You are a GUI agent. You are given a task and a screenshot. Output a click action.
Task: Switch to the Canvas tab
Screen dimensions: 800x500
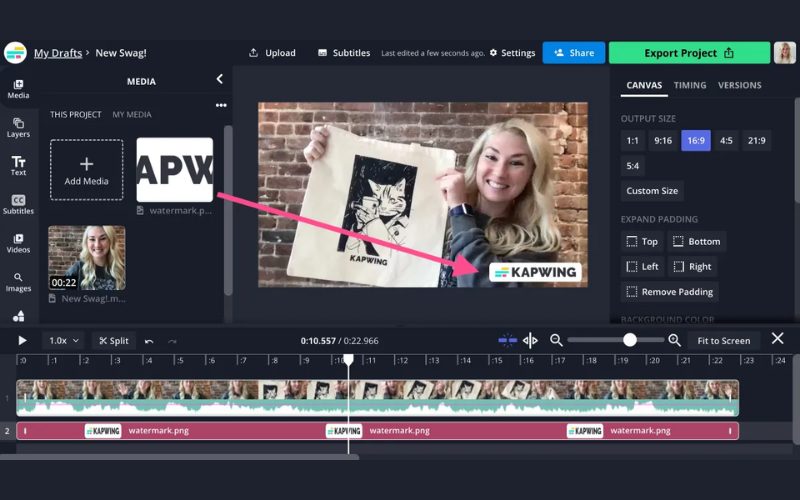644,85
